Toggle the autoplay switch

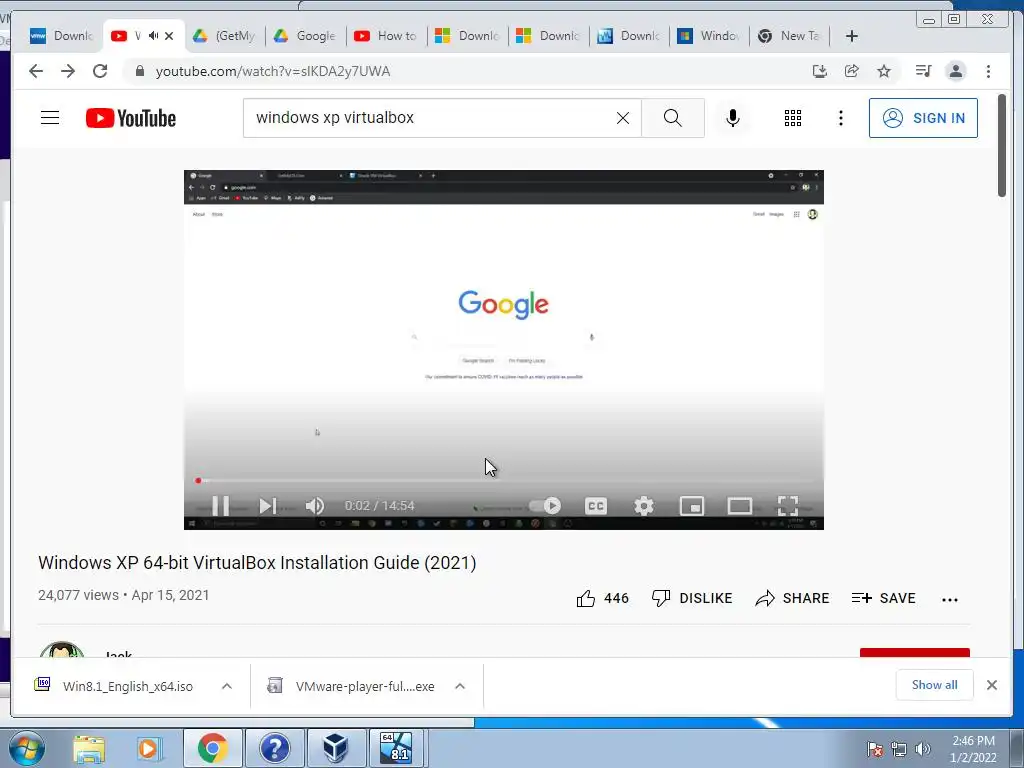tap(545, 506)
